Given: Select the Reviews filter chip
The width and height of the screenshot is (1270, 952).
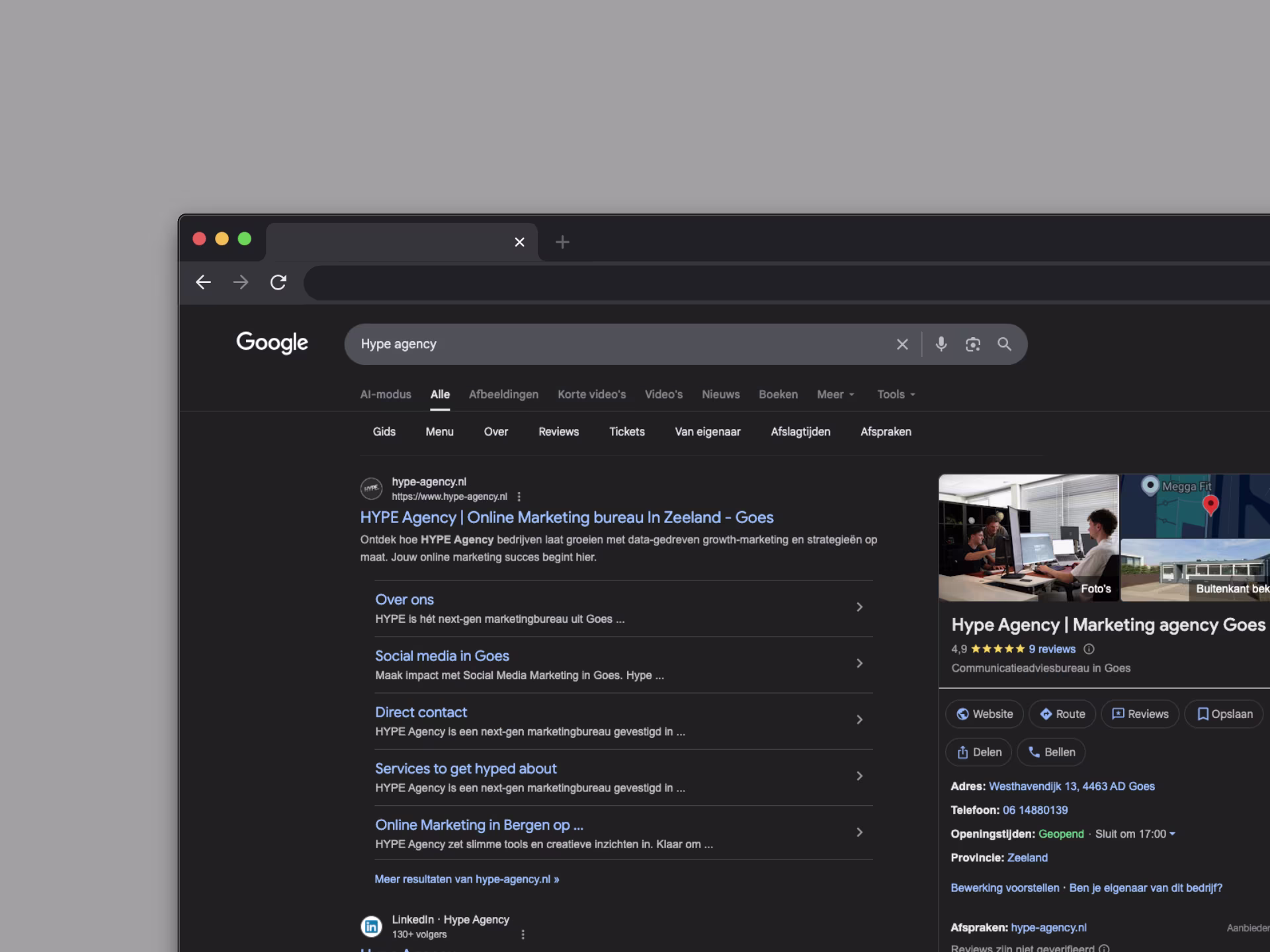Looking at the screenshot, I should point(558,432).
